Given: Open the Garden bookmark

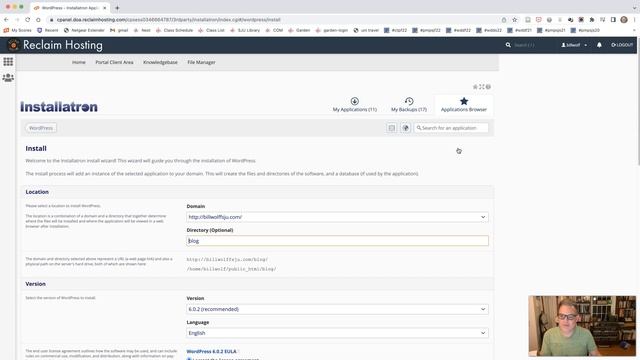Looking at the screenshot, I should [x=299, y=30].
